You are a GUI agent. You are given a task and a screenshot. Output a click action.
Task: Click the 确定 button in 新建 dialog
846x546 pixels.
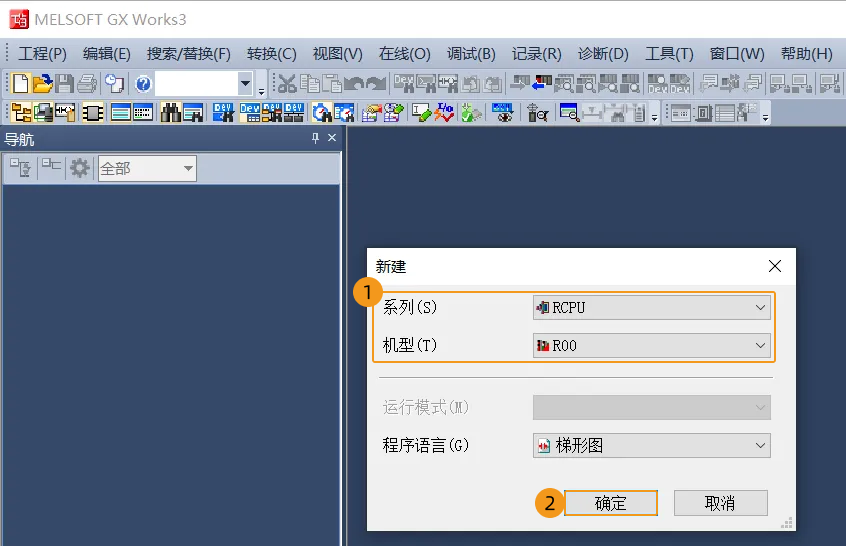coord(611,503)
